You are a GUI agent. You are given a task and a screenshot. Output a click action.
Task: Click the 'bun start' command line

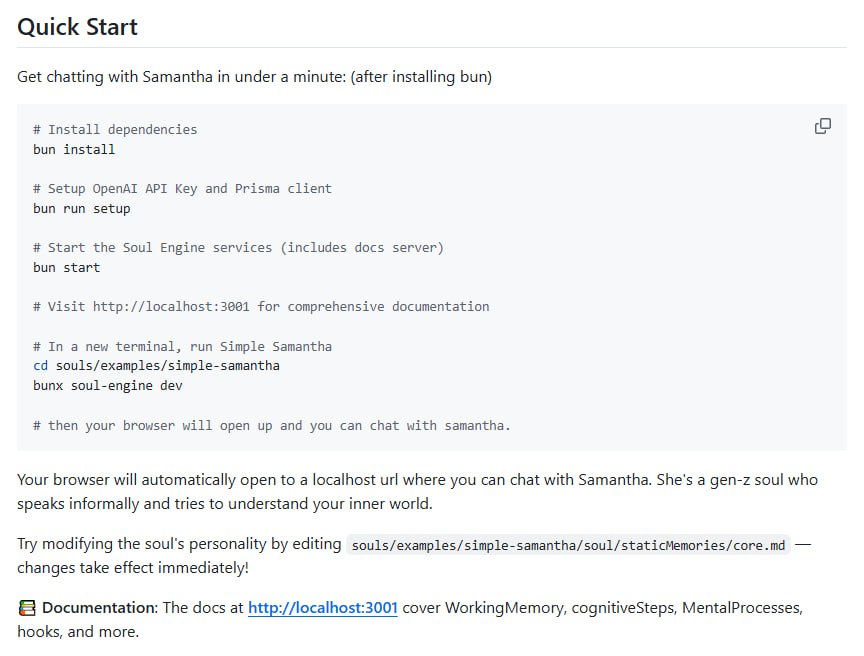(66, 267)
